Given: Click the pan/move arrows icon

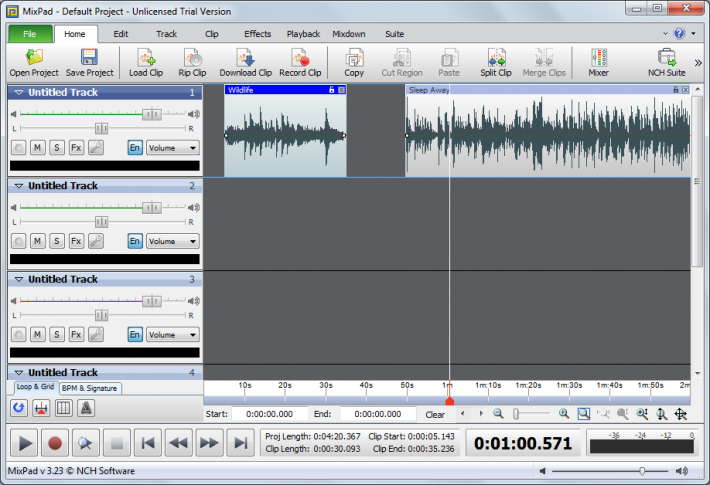Looking at the screenshot, I should (x=681, y=413).
